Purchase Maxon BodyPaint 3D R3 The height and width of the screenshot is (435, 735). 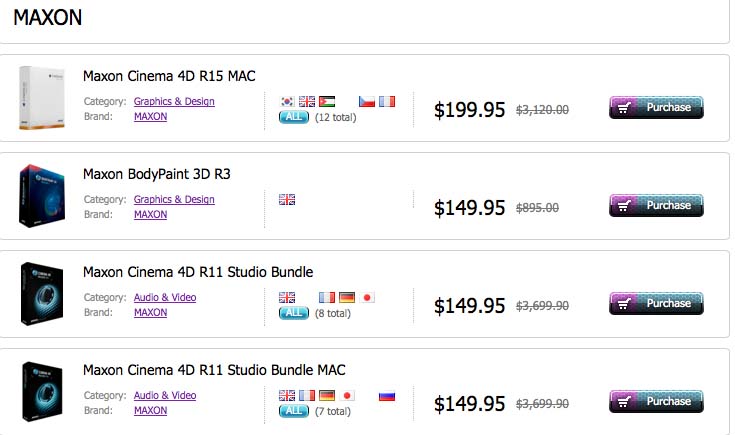pos(656,205)
